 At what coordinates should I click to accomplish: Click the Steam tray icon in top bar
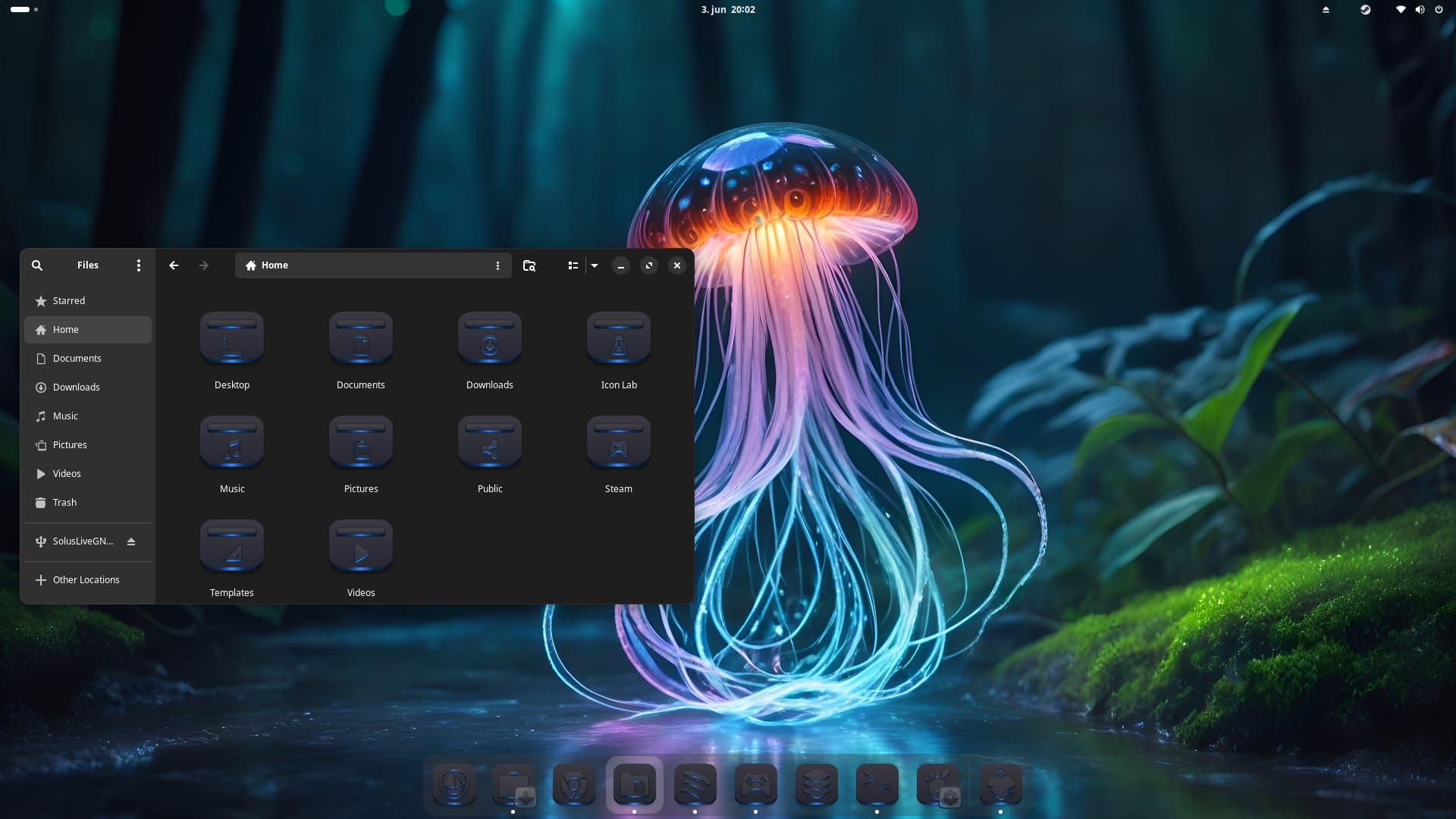(x=1365, y=10)
